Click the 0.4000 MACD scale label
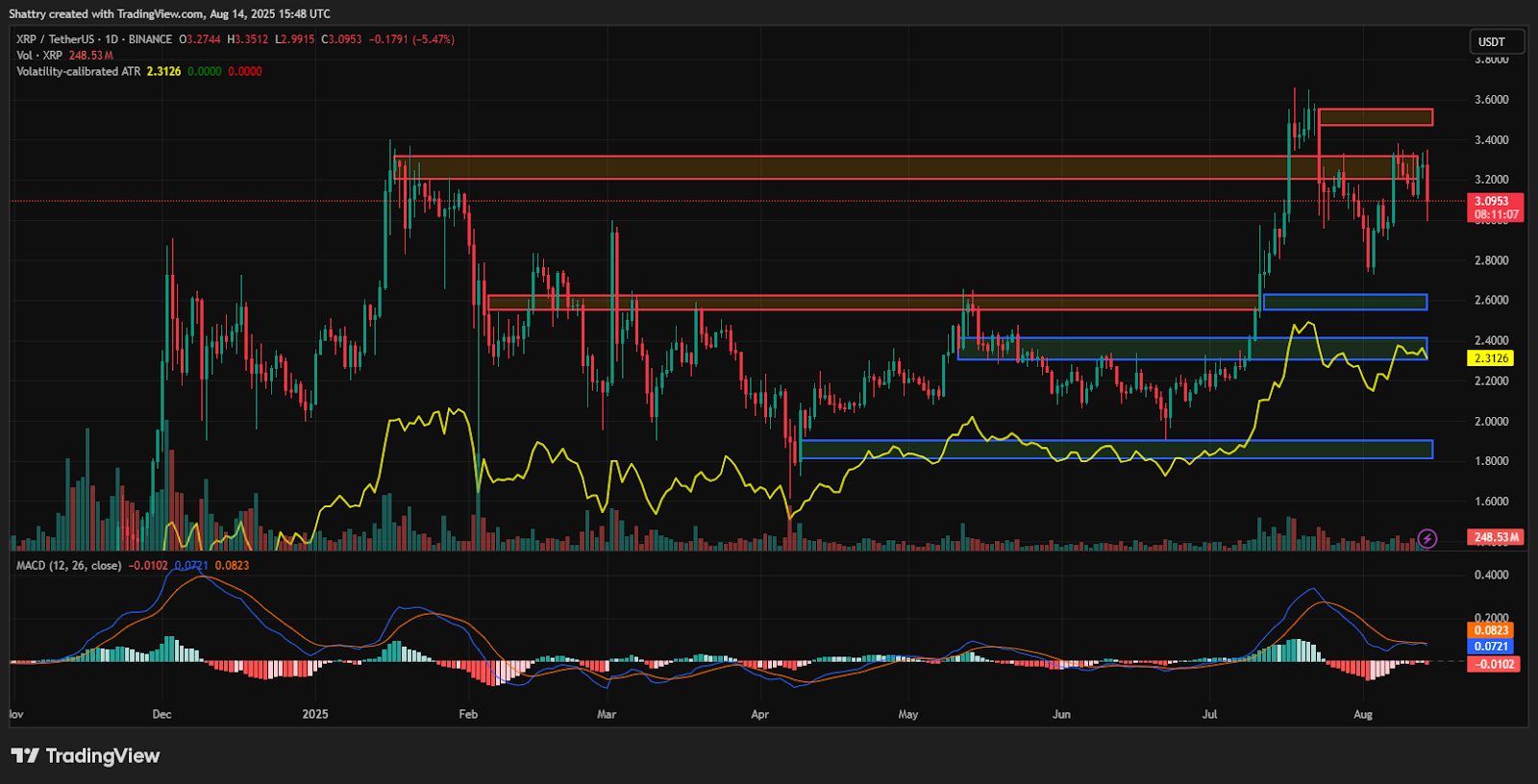 pyautogui.click(x=1491, y=576)
